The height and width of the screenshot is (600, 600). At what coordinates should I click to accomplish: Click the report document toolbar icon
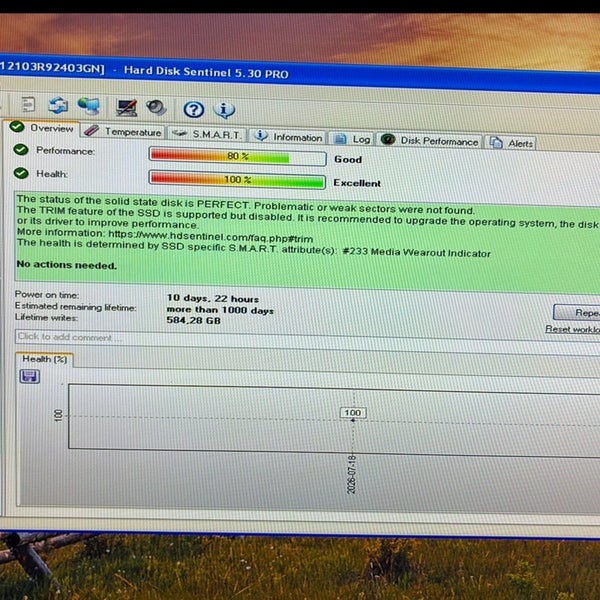28,104
